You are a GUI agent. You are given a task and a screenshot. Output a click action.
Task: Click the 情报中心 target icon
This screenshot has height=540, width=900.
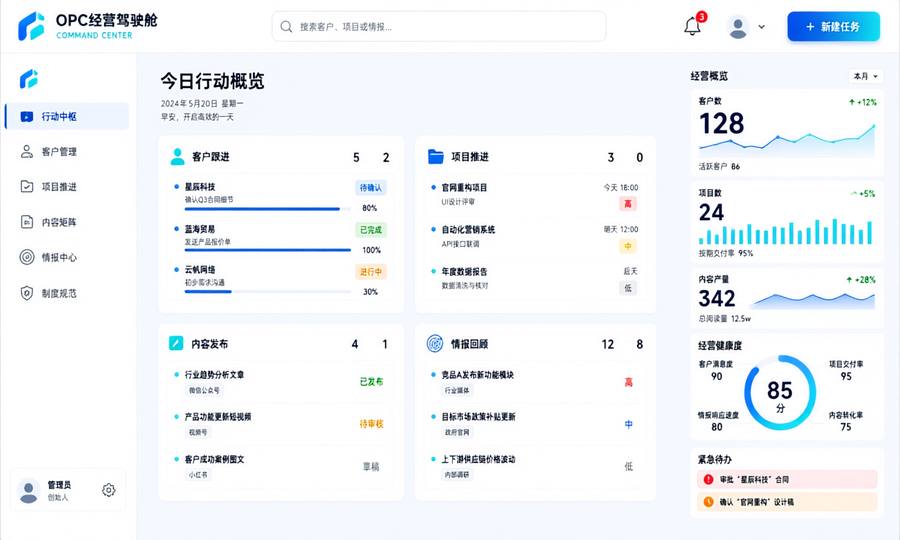tap(26, 257)
